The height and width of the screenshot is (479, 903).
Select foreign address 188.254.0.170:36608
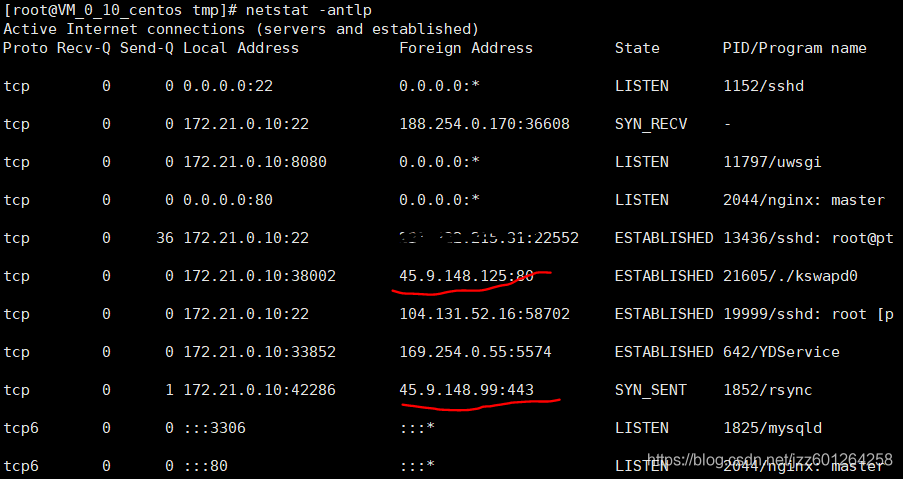pos(484,124)
